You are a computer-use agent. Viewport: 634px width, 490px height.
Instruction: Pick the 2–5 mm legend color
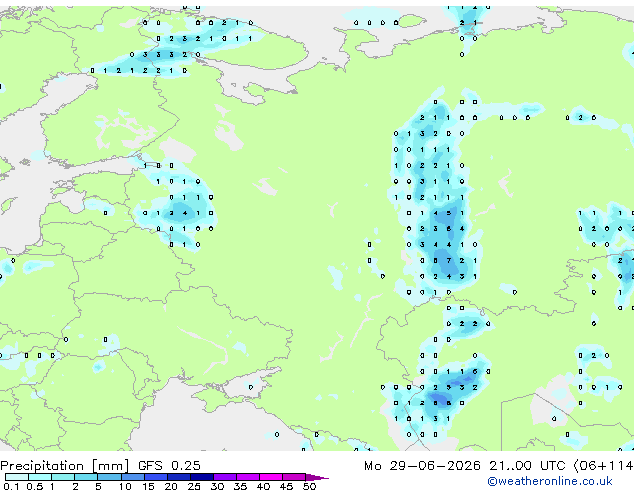coord(86,477)
